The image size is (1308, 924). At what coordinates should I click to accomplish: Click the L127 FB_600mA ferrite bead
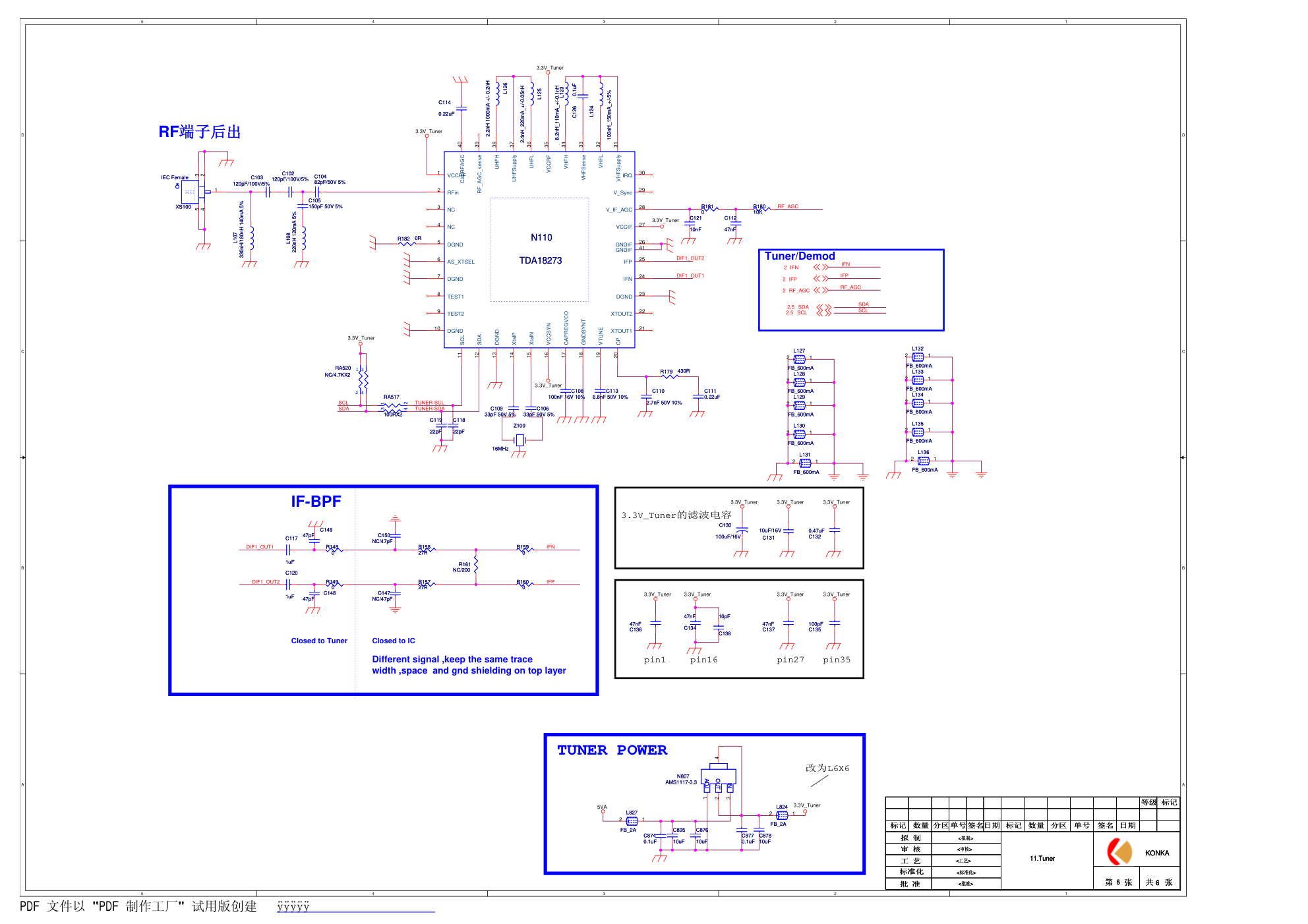(800, 359)
